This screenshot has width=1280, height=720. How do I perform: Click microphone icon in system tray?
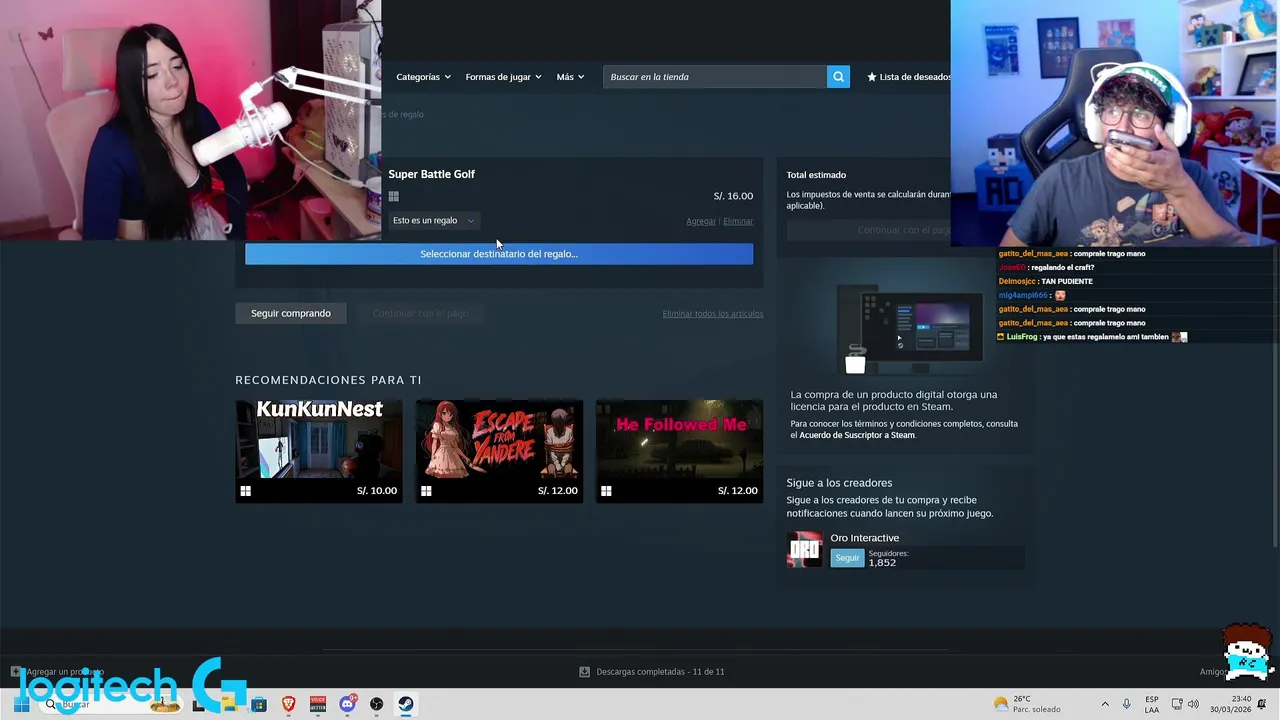(x=1127, y=704)
